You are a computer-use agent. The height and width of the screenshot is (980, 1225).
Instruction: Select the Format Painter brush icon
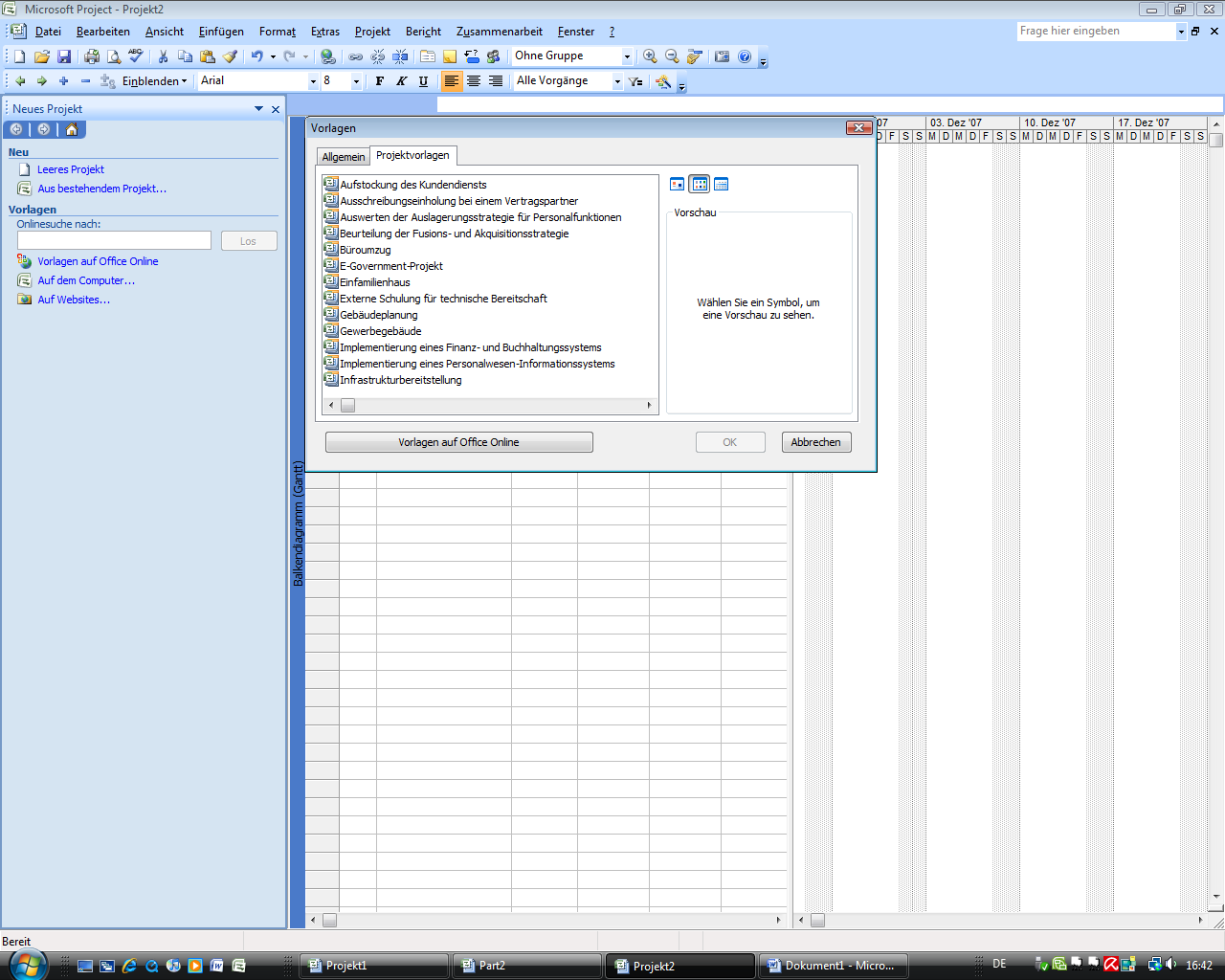230,56
